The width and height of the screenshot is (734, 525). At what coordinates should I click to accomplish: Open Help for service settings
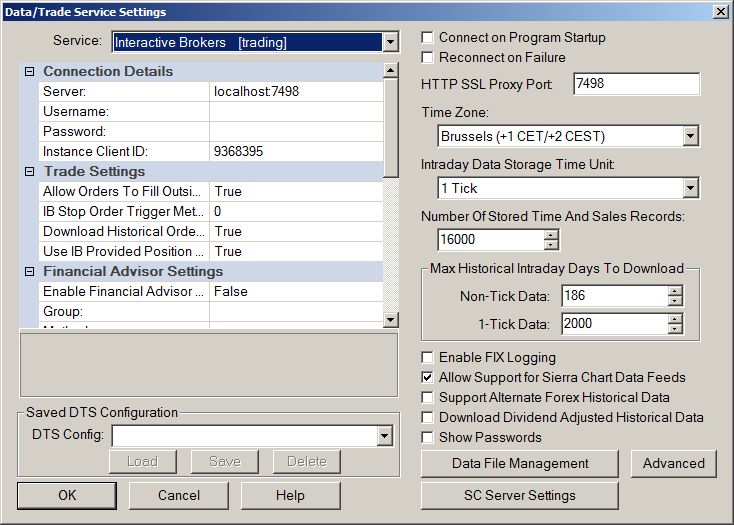point(290,496)
